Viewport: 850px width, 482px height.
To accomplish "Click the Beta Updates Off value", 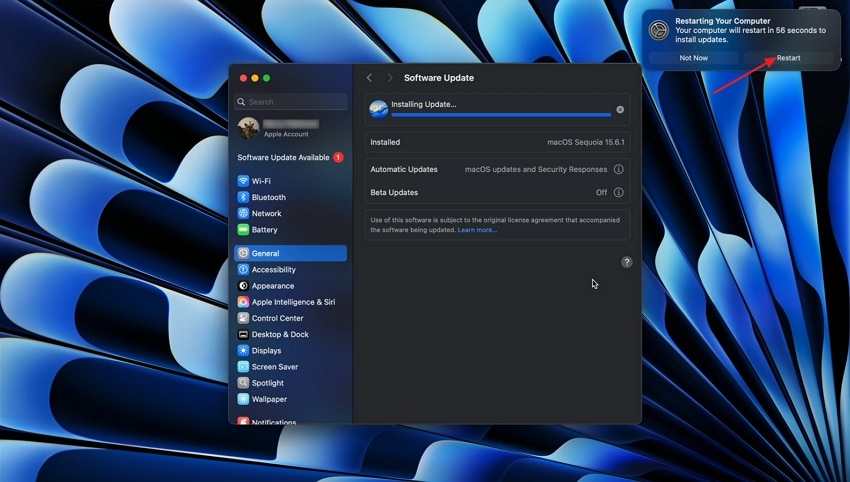I will [x=601, y=192].
